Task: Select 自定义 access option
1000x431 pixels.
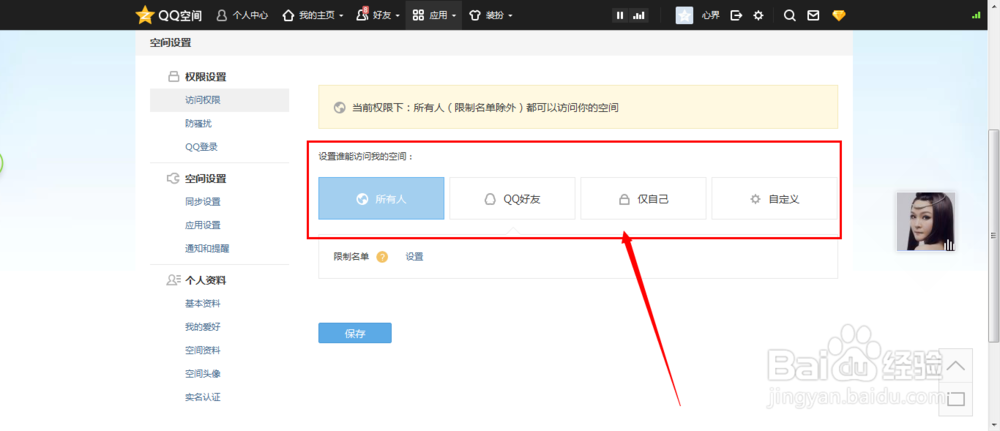Action: pyautogui.click(x=774, y=198)
